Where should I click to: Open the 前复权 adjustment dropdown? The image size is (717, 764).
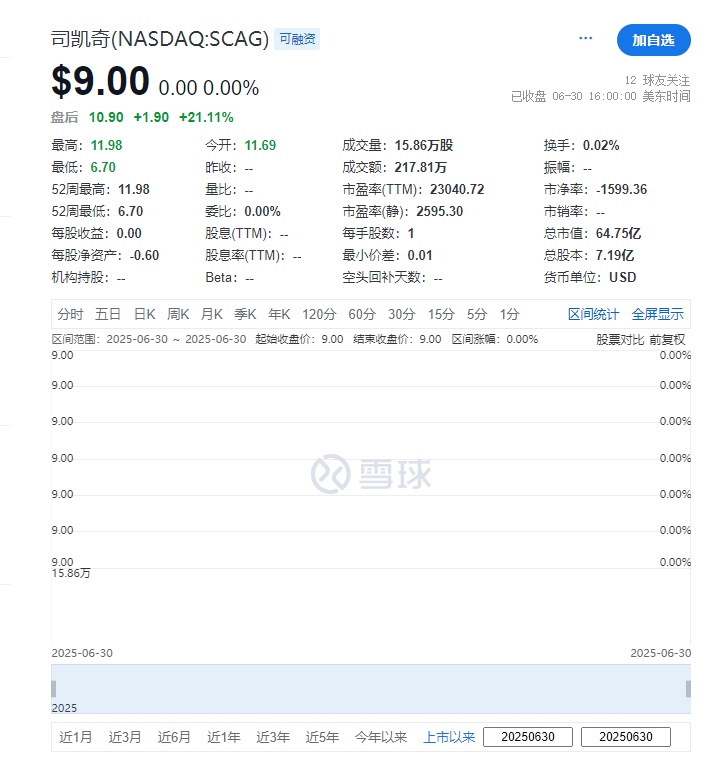pos(667,340)
